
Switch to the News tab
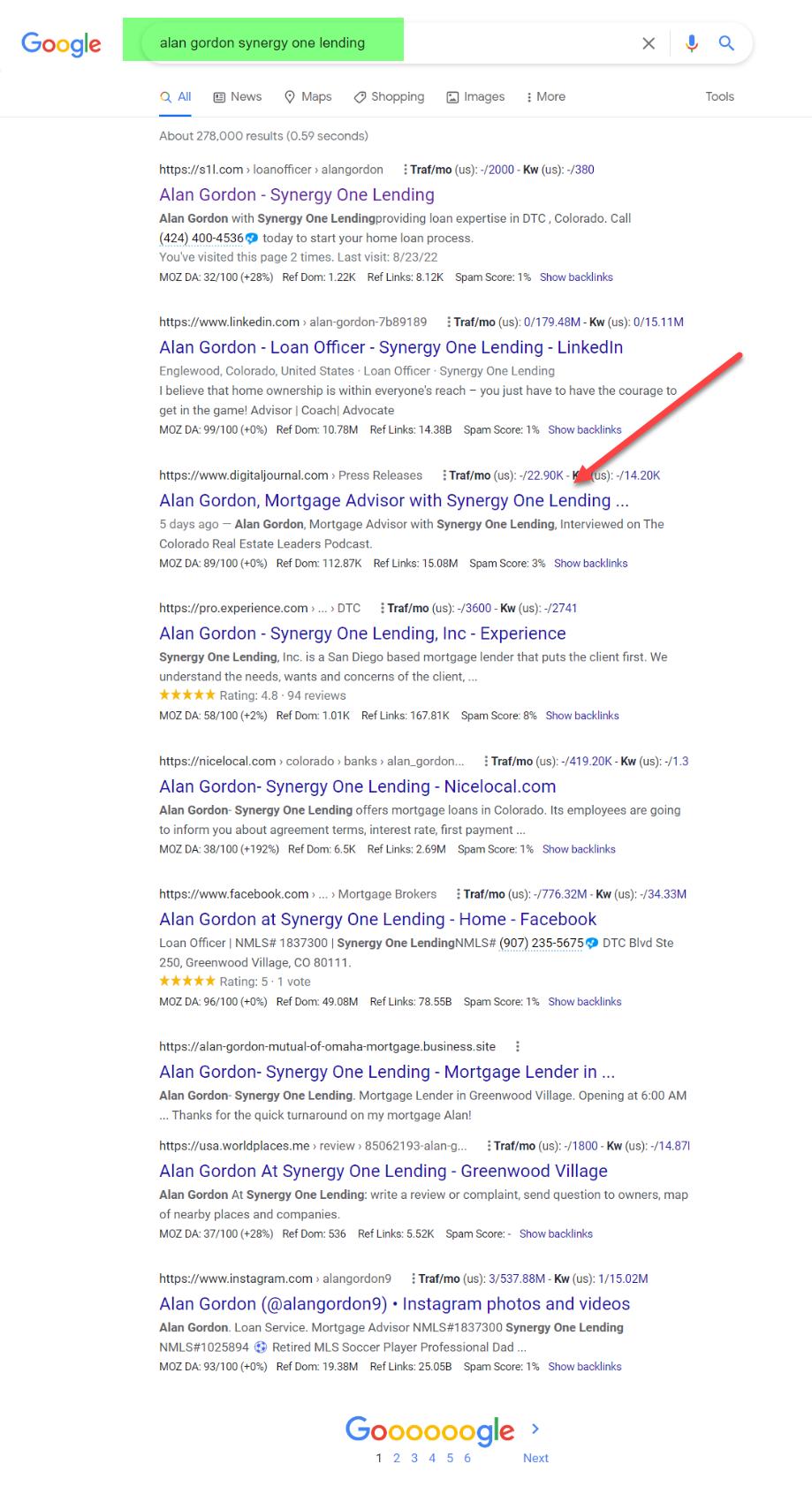238,97
